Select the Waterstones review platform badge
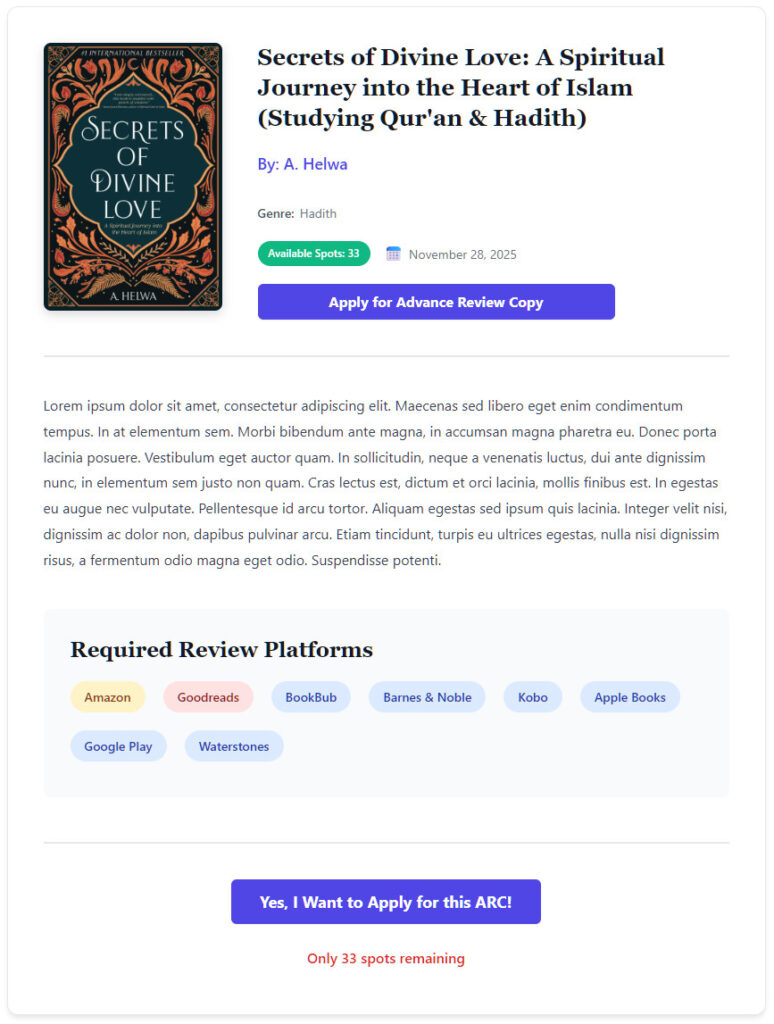 pos(234,746)
